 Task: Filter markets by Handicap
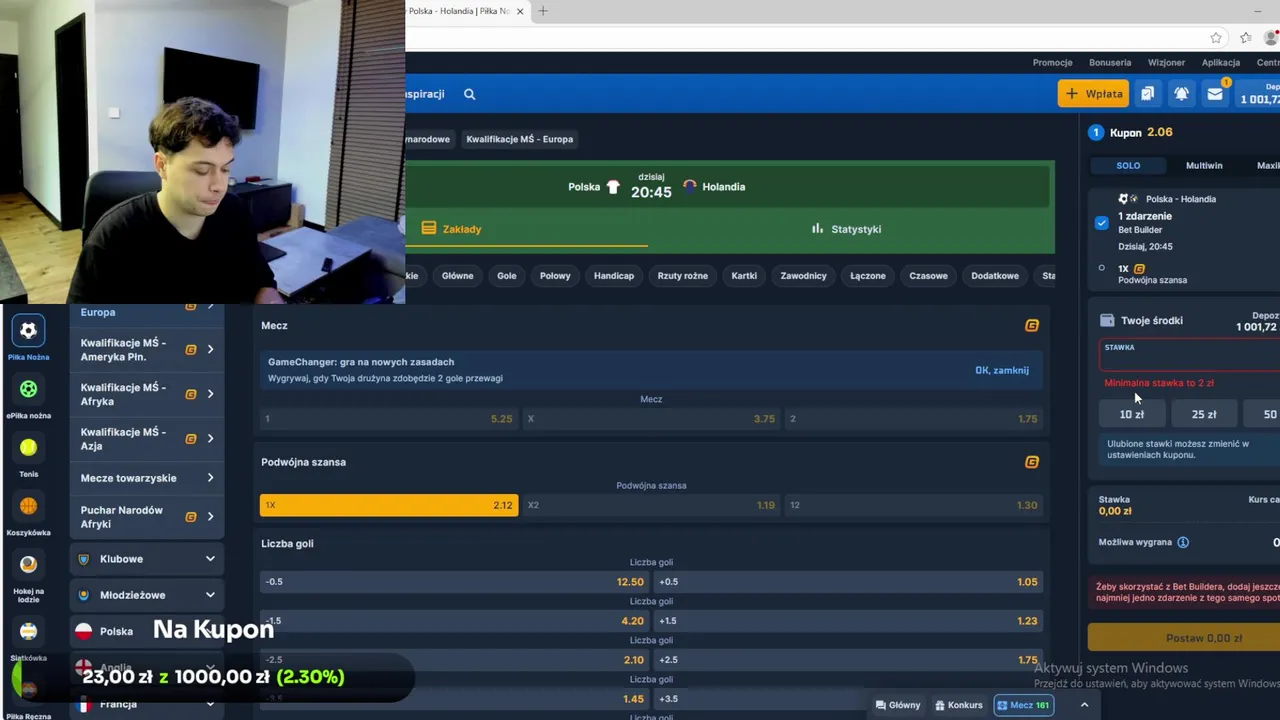614,276
